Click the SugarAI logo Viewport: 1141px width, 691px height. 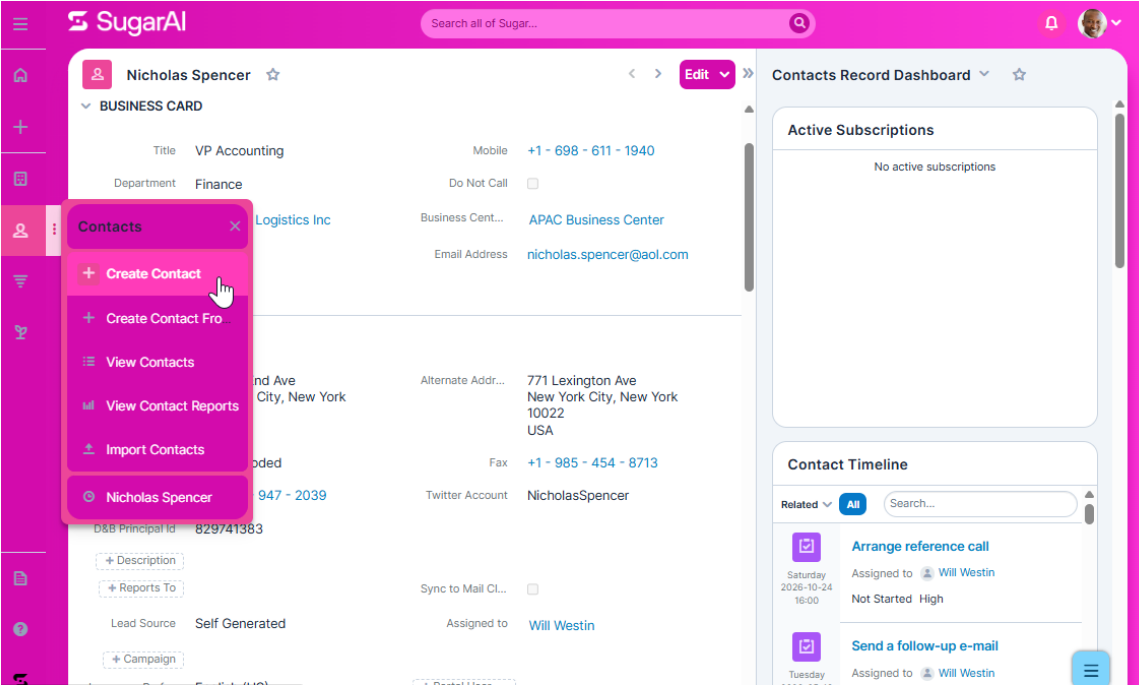[127, 23]
